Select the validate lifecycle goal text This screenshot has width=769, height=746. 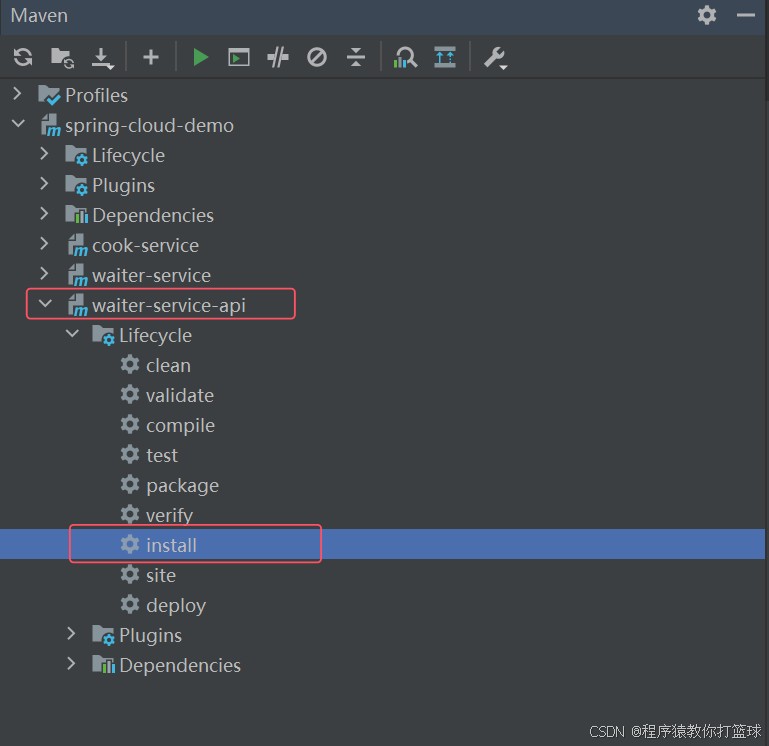(x=180, y=395)
